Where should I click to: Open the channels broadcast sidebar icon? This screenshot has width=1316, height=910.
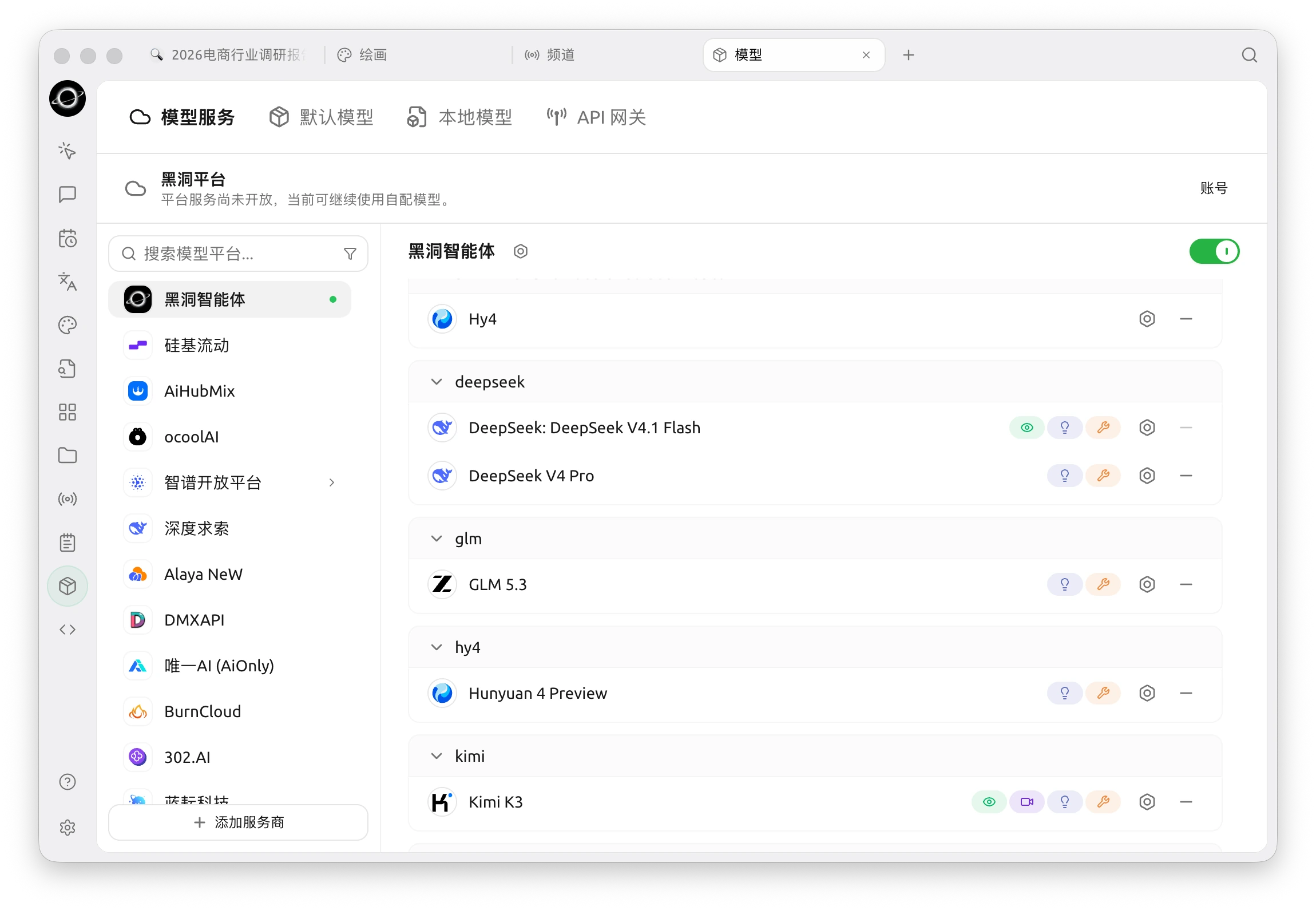tap(68, 499)
